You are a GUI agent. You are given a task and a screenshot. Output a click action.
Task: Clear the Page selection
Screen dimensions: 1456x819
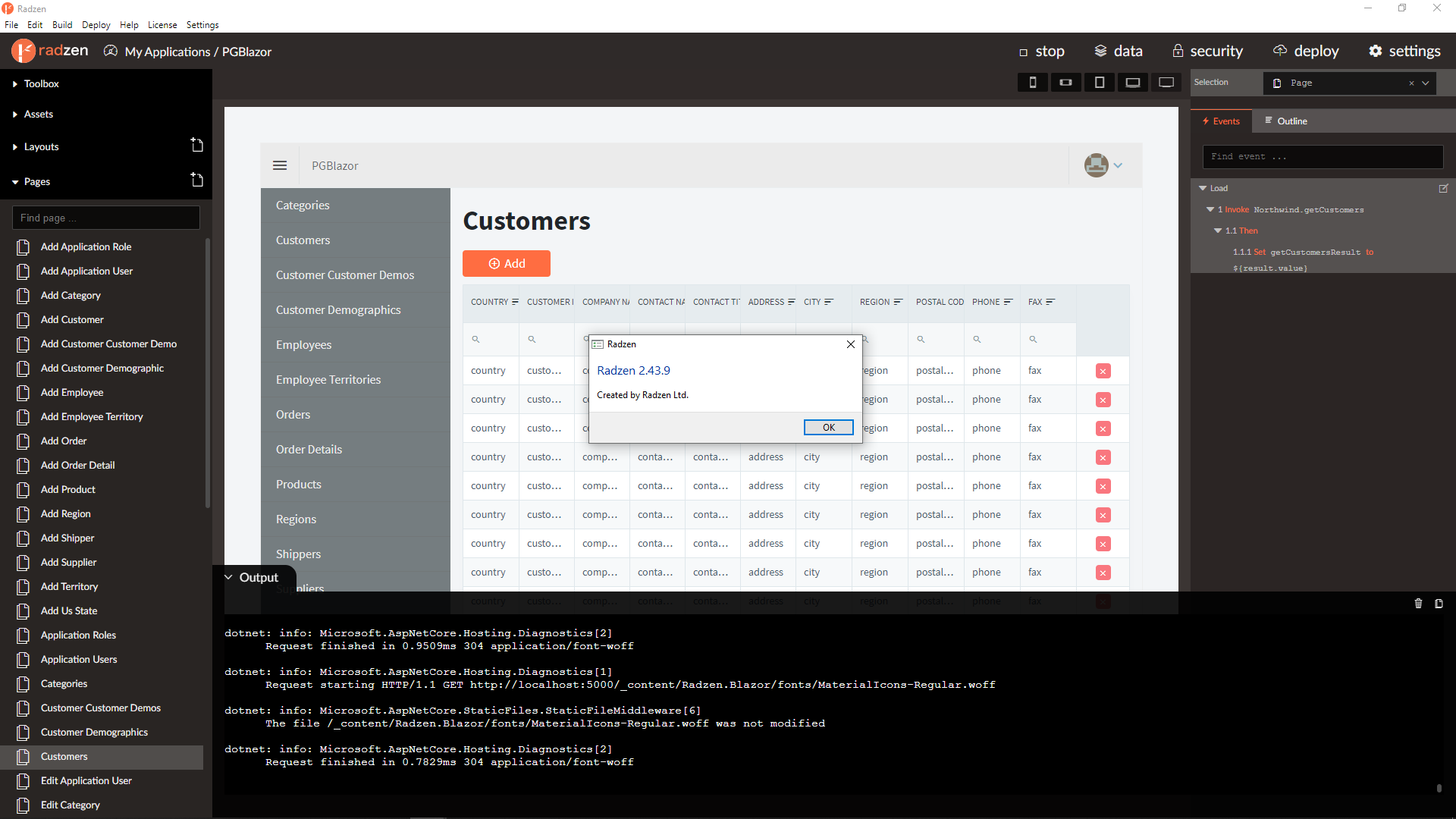pos(1411,83)
